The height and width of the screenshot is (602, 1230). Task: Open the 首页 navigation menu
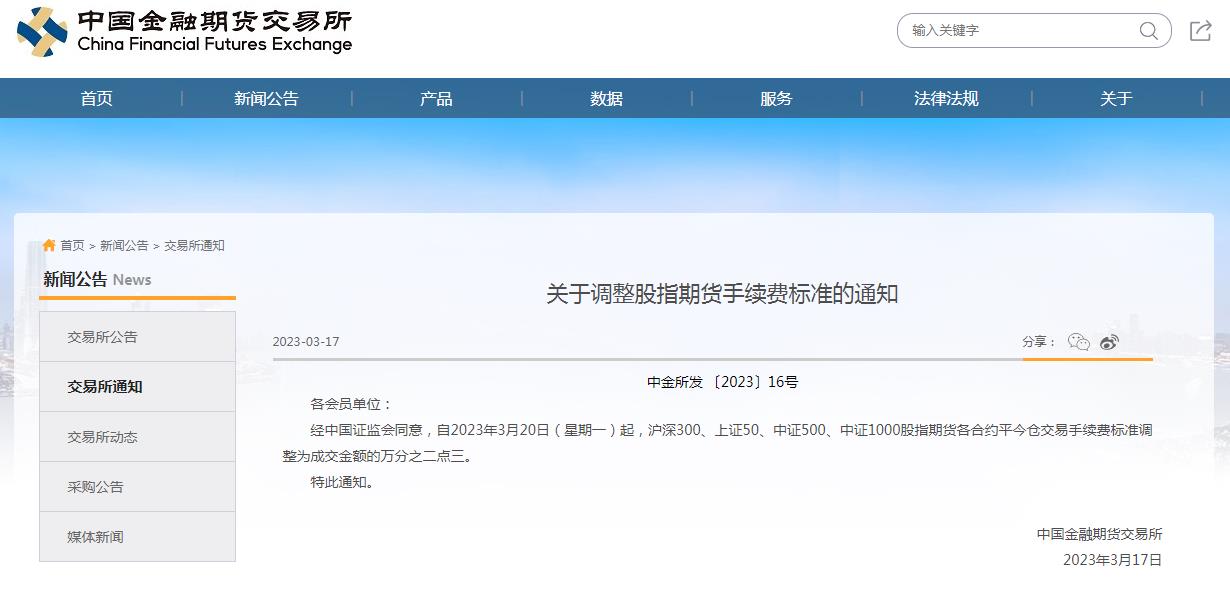coord(97,98)
